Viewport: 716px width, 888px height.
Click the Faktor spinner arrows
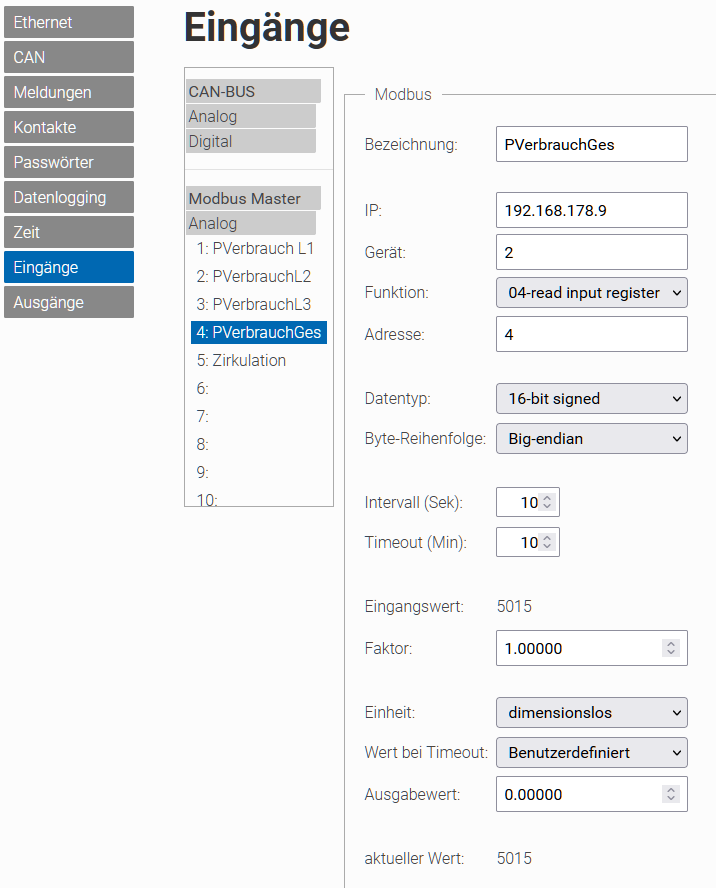click(x=671, y=648)
